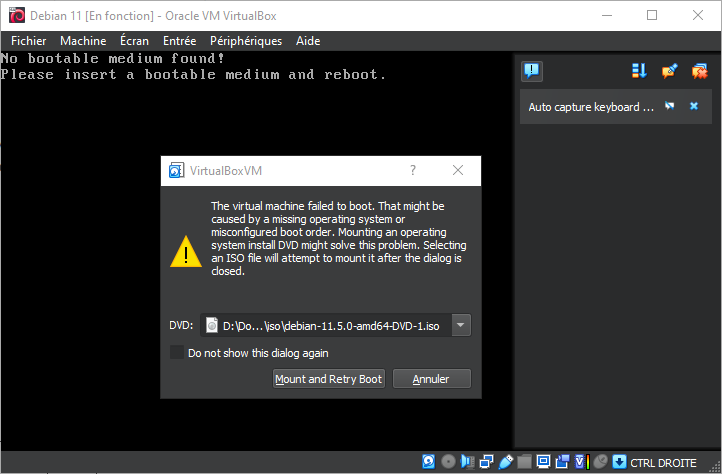Click the USB devices status indicator
722x474 pixels.
(506, 461)
